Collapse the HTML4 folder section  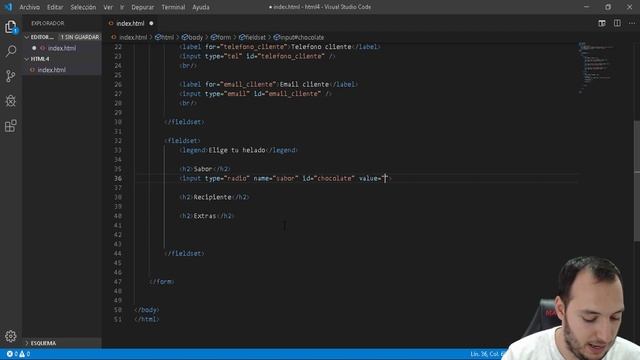27,59
